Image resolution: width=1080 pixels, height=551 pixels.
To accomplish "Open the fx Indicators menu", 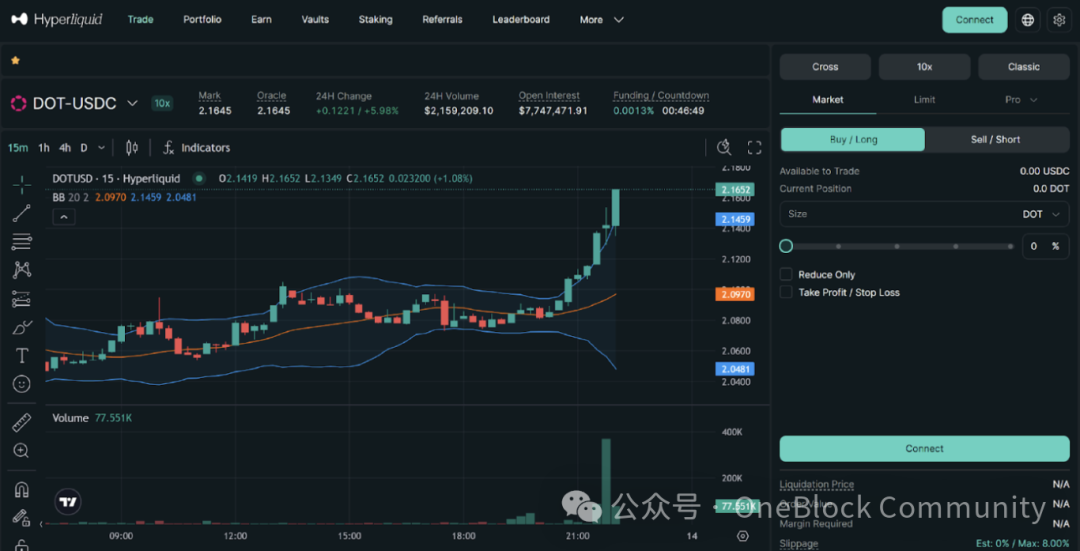I will click(x=196, y=147).
